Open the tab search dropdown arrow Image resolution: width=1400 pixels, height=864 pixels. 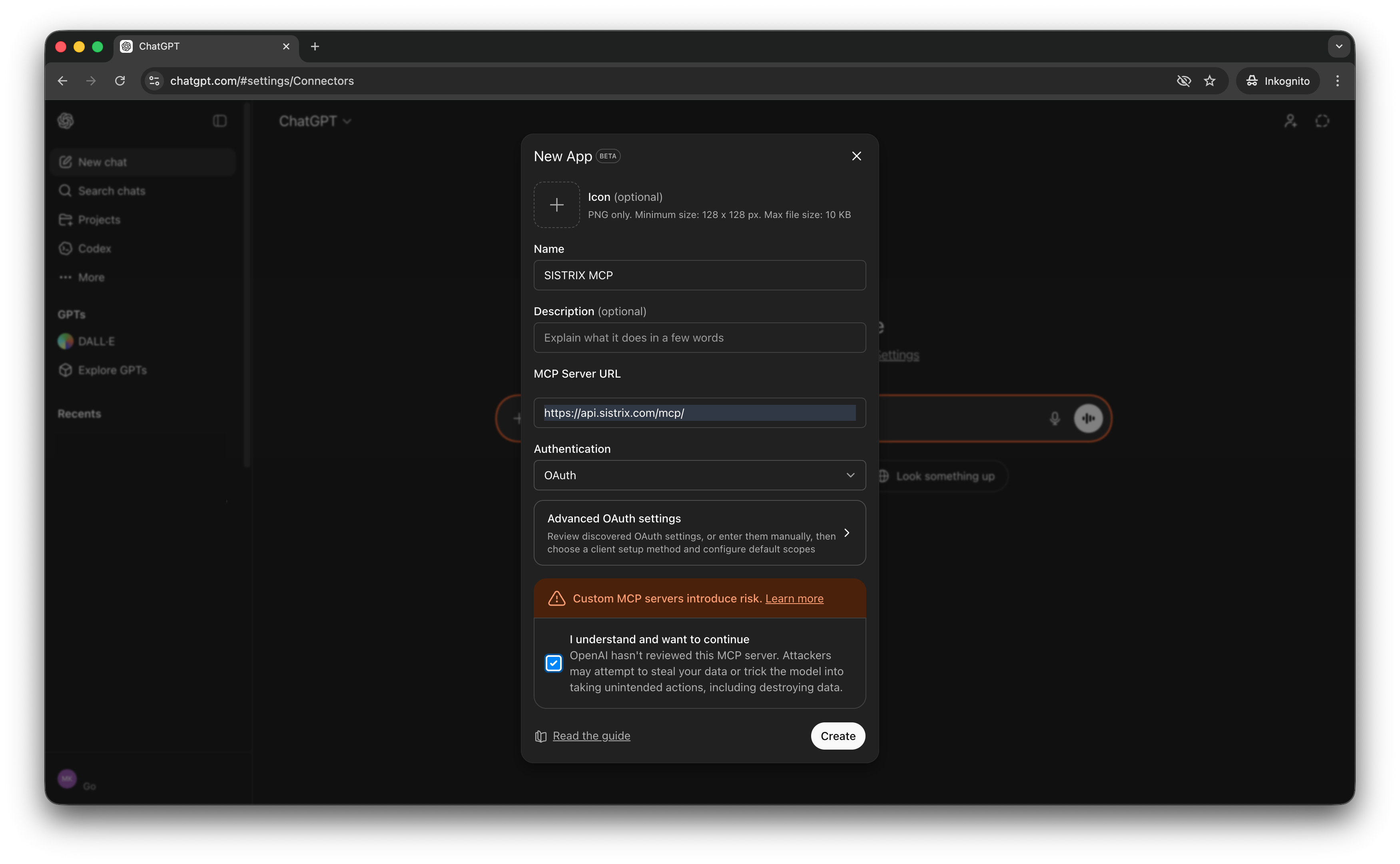pyautogui.click(x=1338, y=46)
